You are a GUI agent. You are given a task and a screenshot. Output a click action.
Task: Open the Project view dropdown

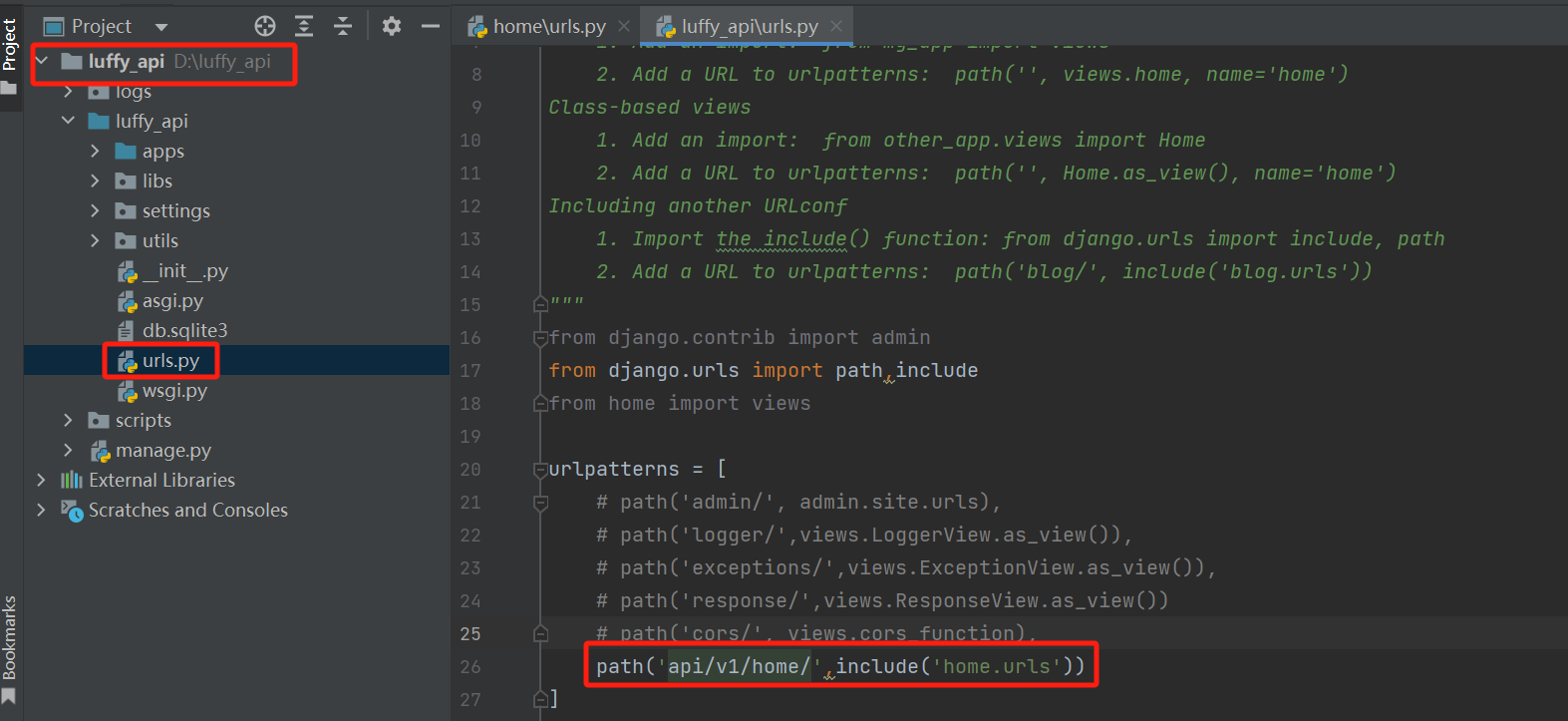pos(161,27)
